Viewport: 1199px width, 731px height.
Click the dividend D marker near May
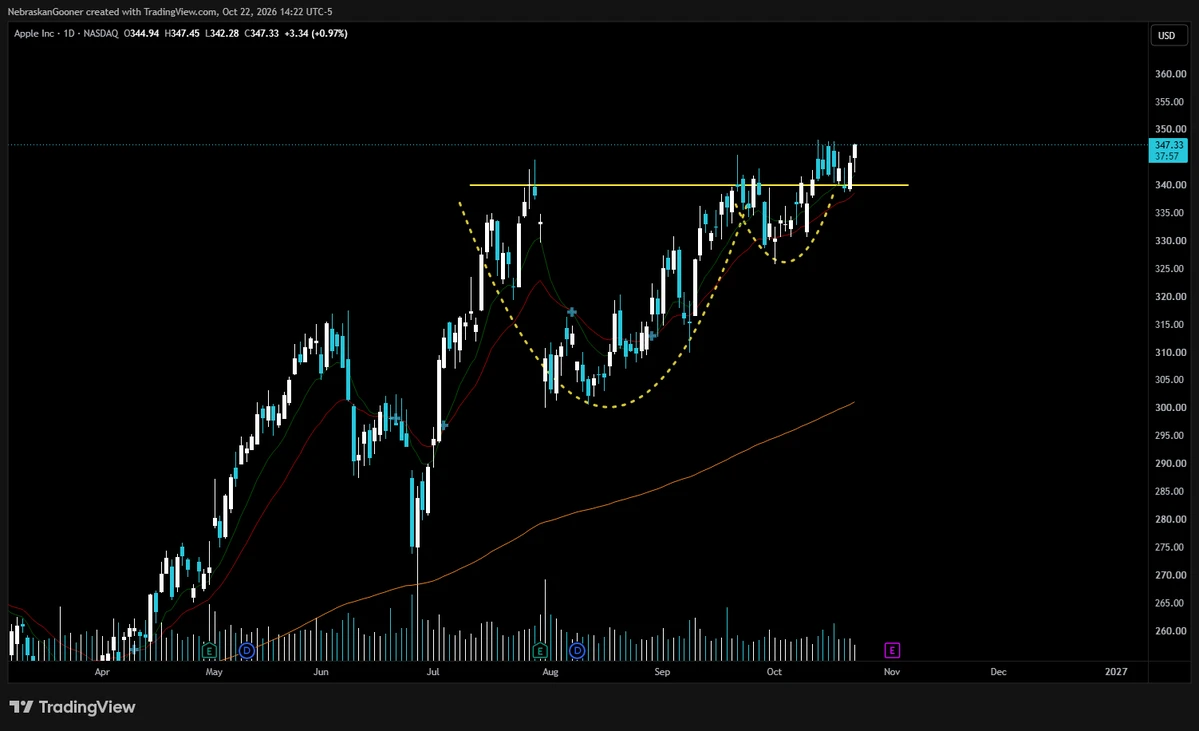pyautogui.click(x=246, y=651)
